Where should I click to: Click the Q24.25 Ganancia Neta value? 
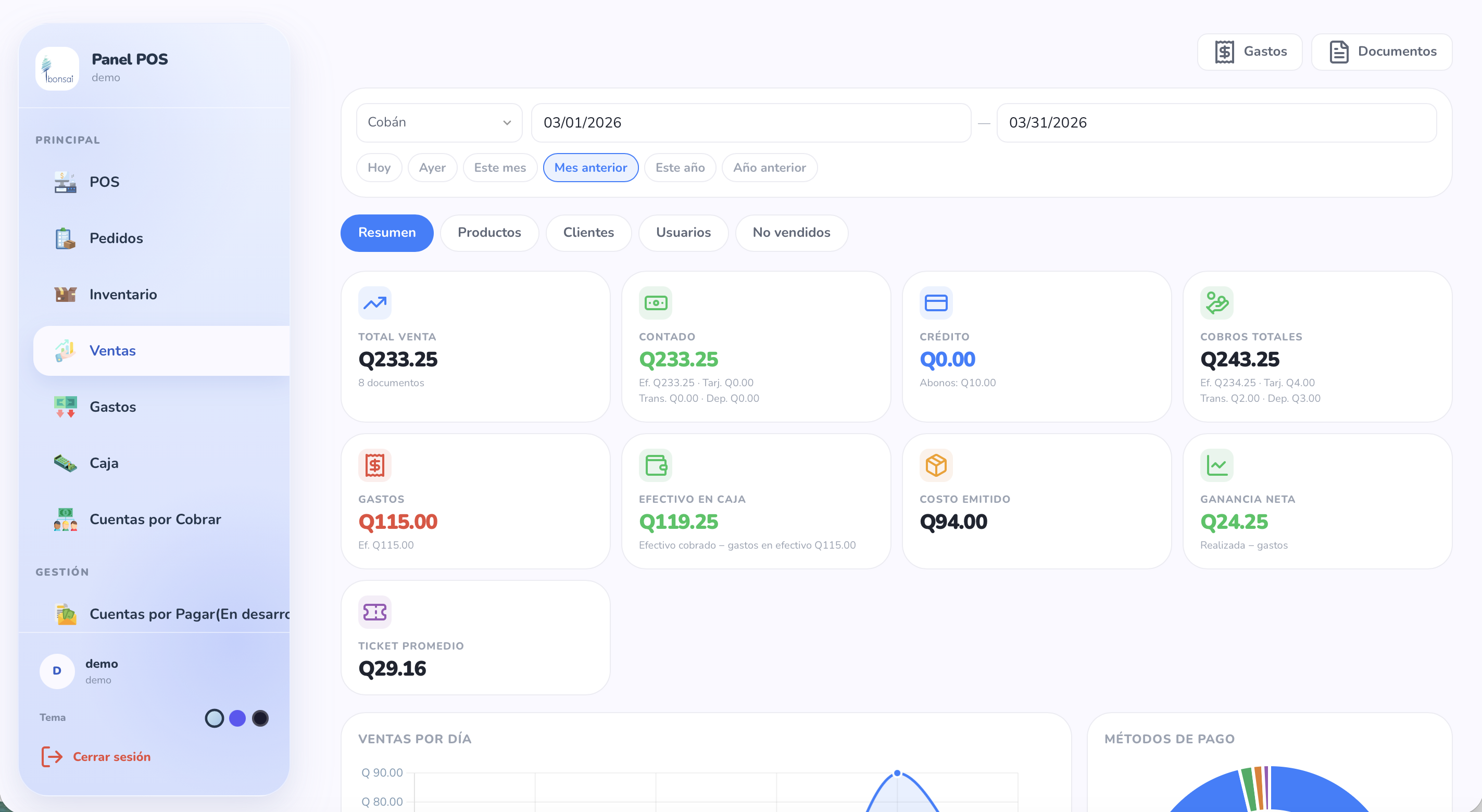[x=1234, y=522]
